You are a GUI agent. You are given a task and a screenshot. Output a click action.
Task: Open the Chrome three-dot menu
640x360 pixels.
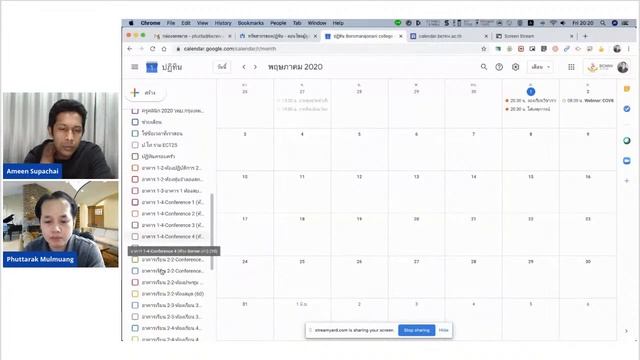[x=629, y=49]
